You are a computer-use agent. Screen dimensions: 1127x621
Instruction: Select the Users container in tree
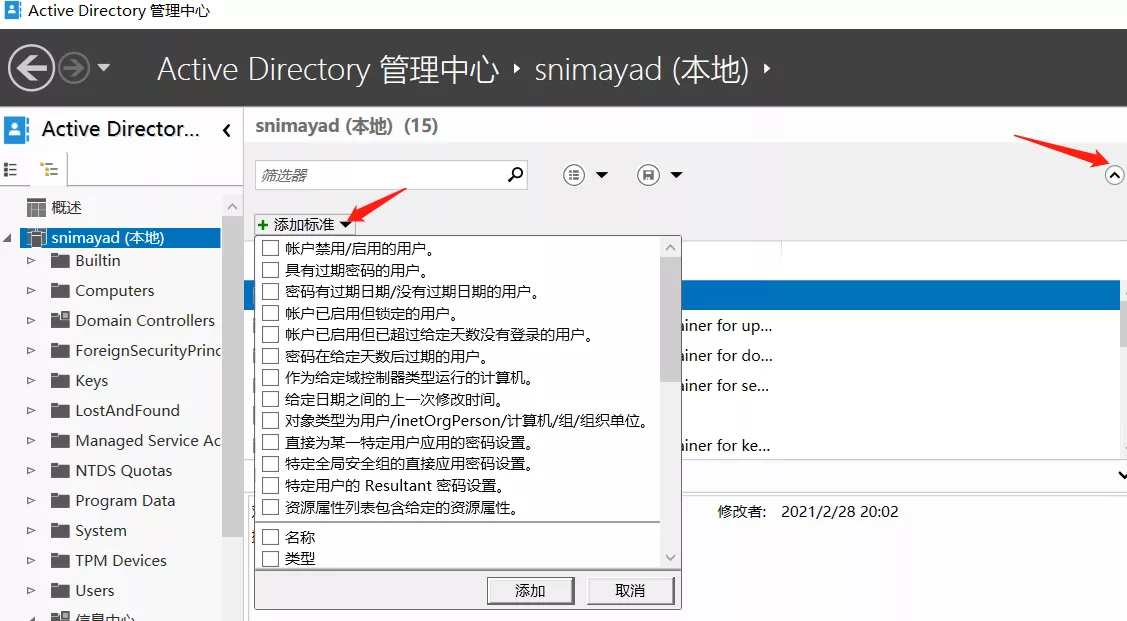tap(94, 590)
